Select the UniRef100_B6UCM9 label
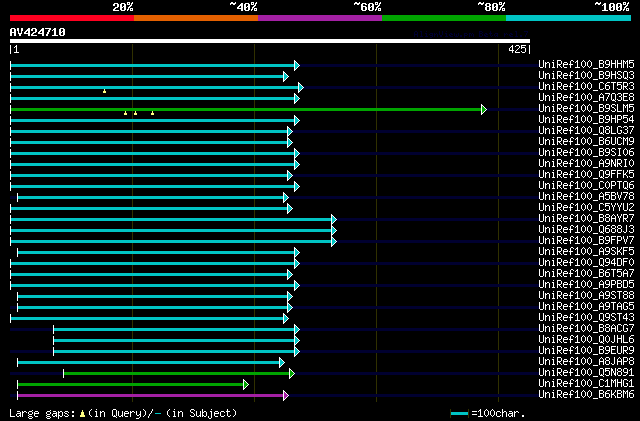 (x=586, y=142)
